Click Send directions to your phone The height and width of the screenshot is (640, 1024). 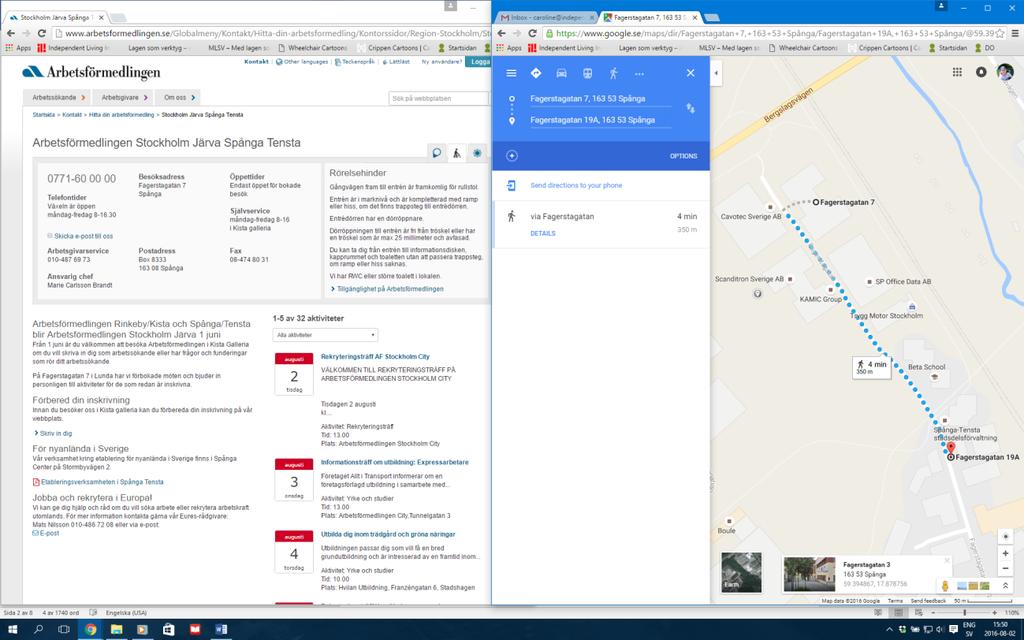[x=576, y=185]
